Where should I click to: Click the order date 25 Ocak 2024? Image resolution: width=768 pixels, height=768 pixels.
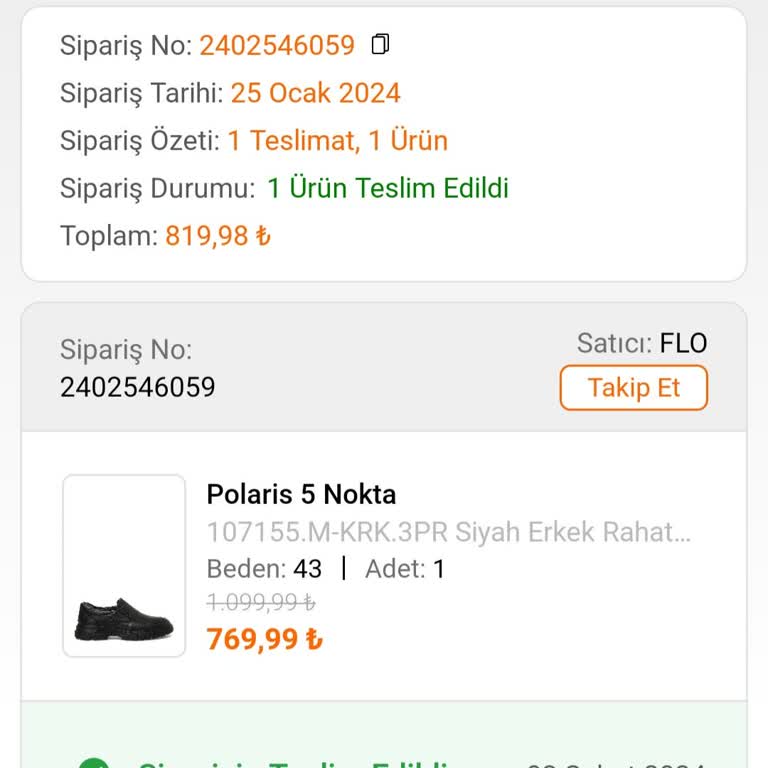pyautogui.click(x=315, y=93)
